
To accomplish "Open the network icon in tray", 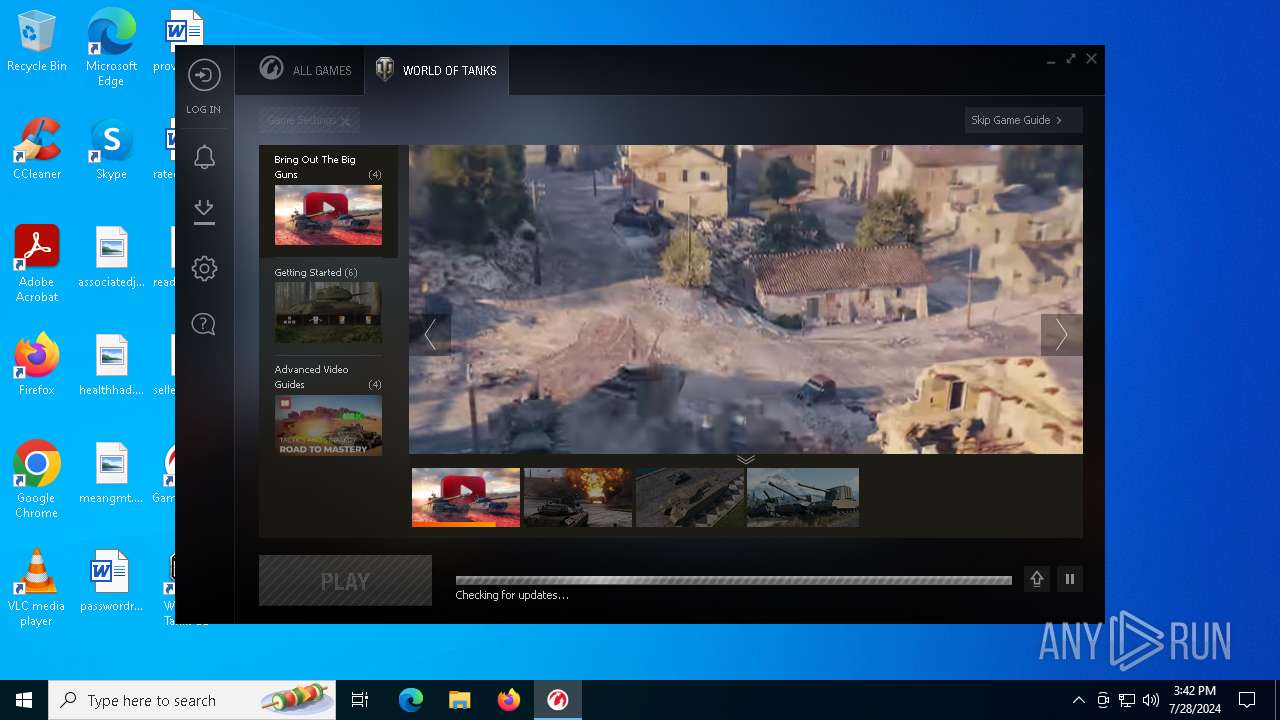I will [x=1127, y=700].
